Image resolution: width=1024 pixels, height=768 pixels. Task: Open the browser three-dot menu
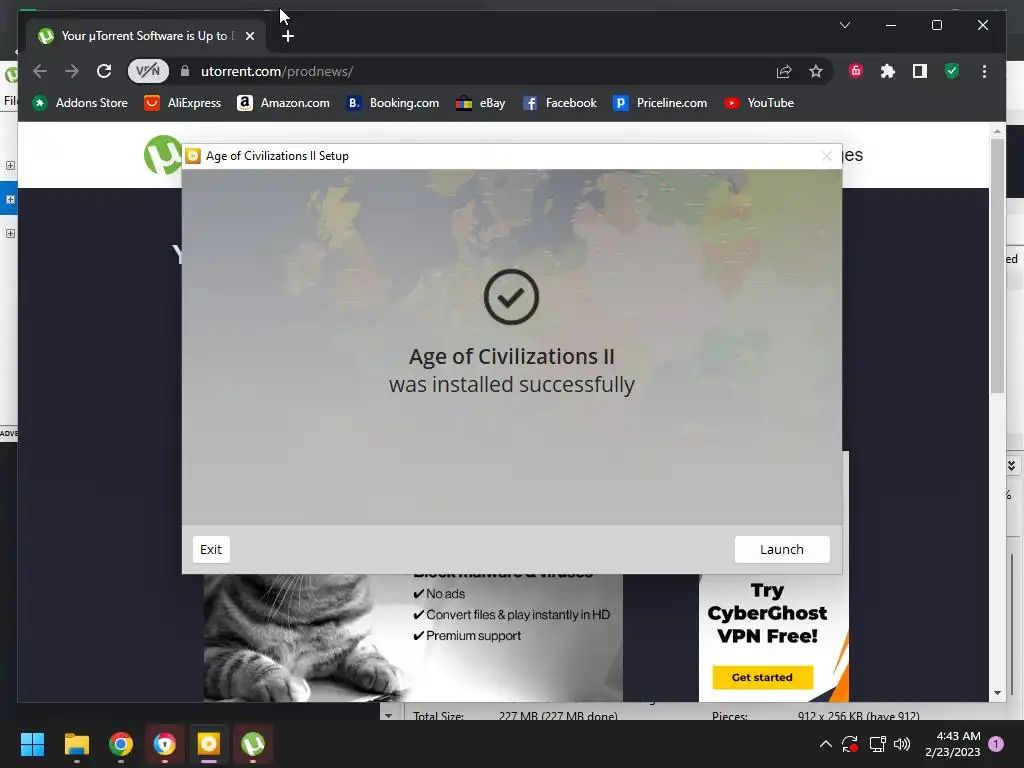(984, 71)
